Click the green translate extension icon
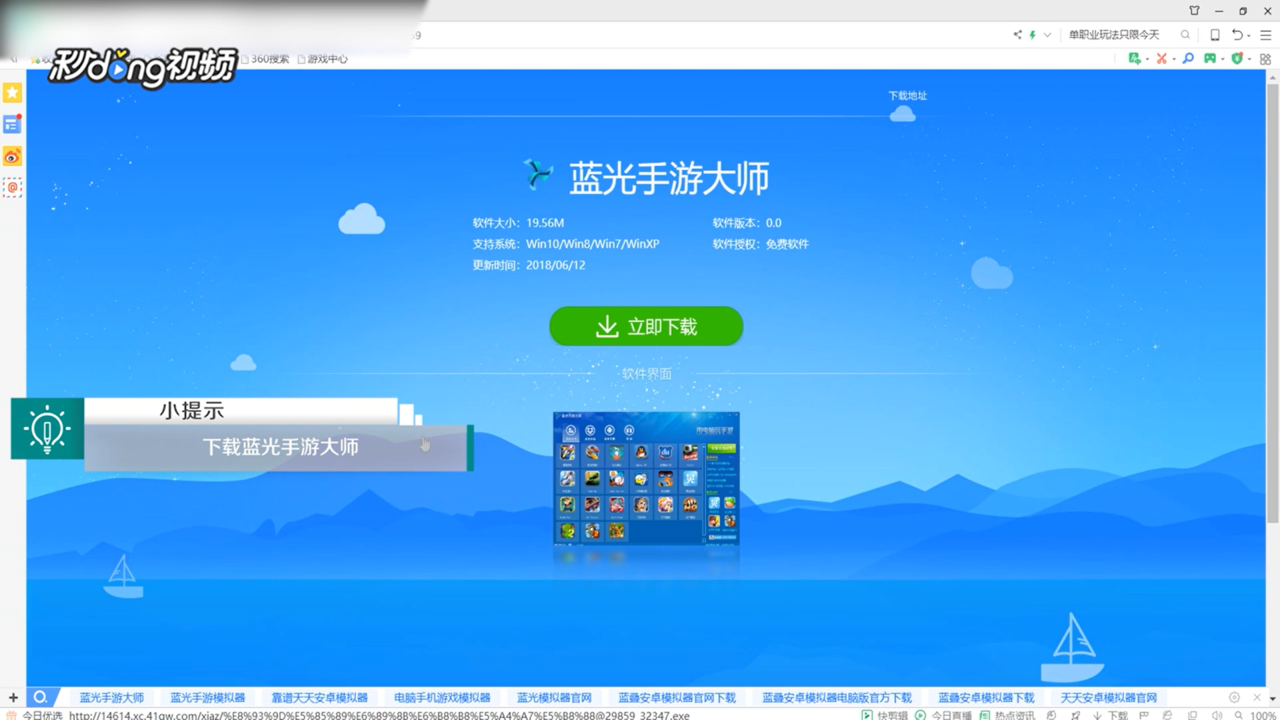This screenshot has width=1280, height=720. [1134, 59]
